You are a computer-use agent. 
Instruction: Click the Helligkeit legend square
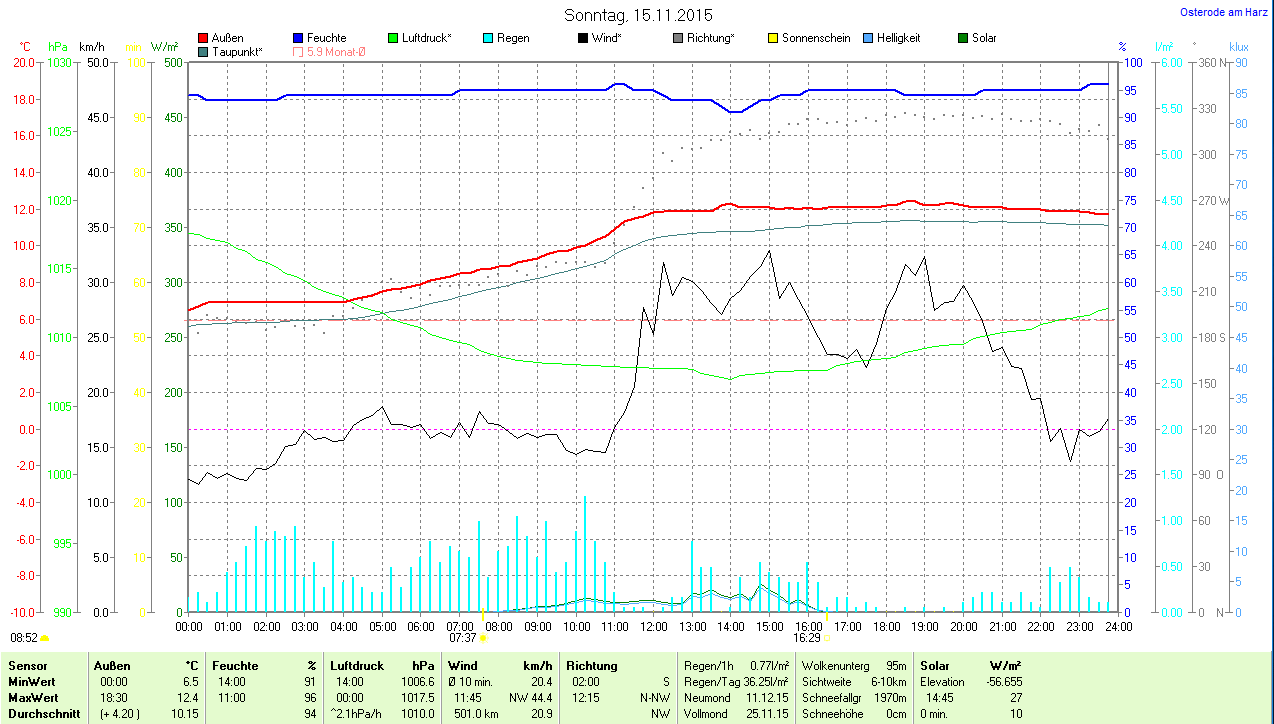point(867,38)
